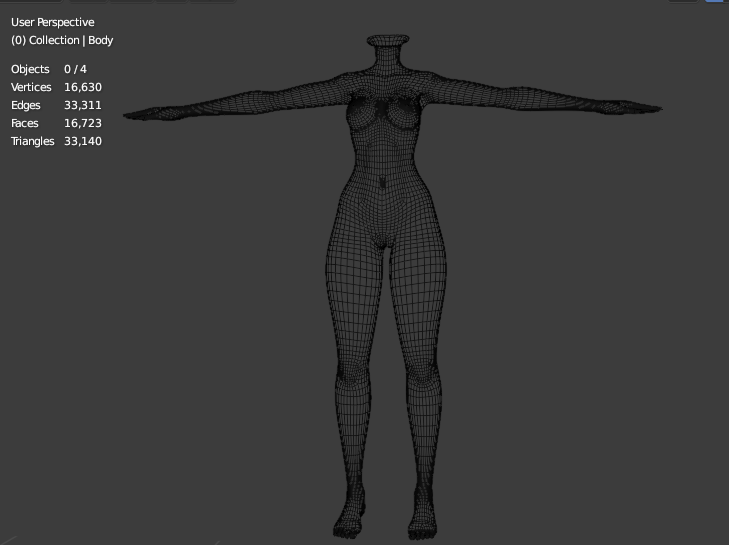729x545 pixels.
Task: Click the face count "16,723"
Action: (83, 123)
